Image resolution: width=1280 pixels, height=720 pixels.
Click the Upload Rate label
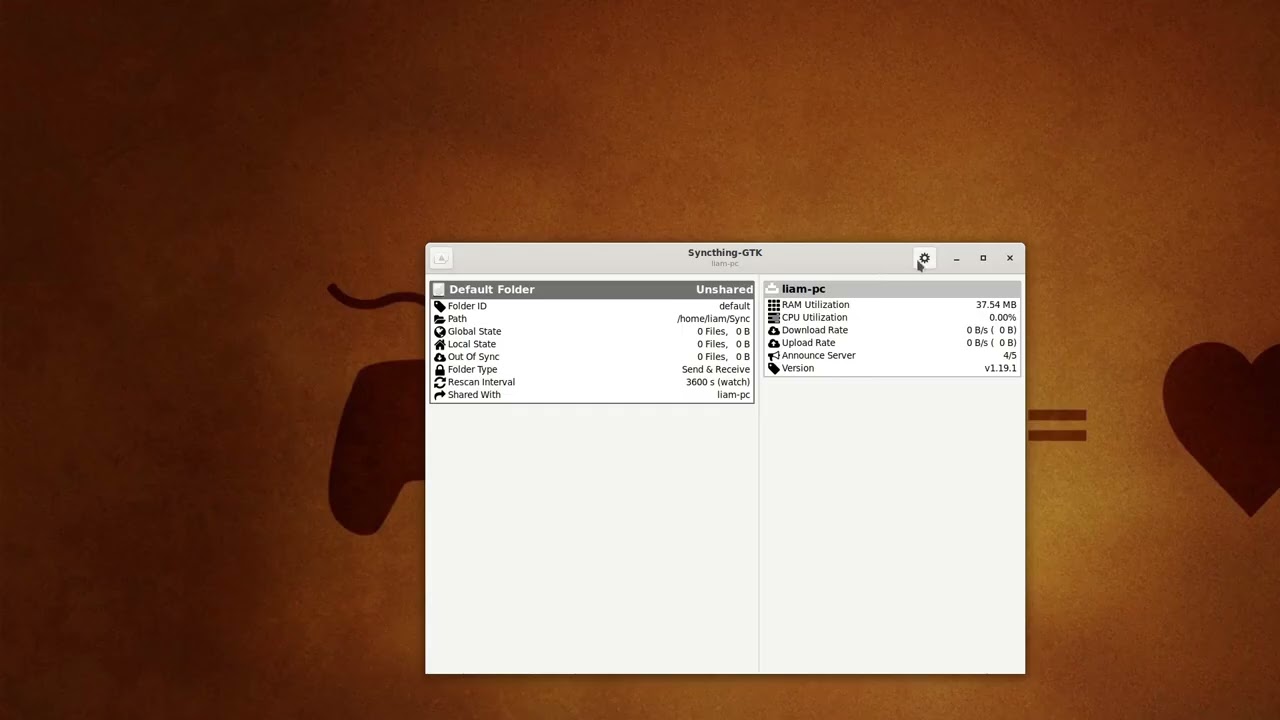point(808,343)
